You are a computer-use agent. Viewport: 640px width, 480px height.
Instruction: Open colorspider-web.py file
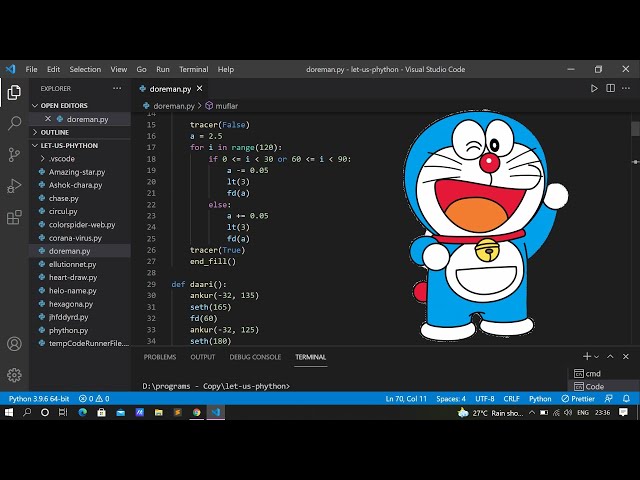click(x=80, y=224)
